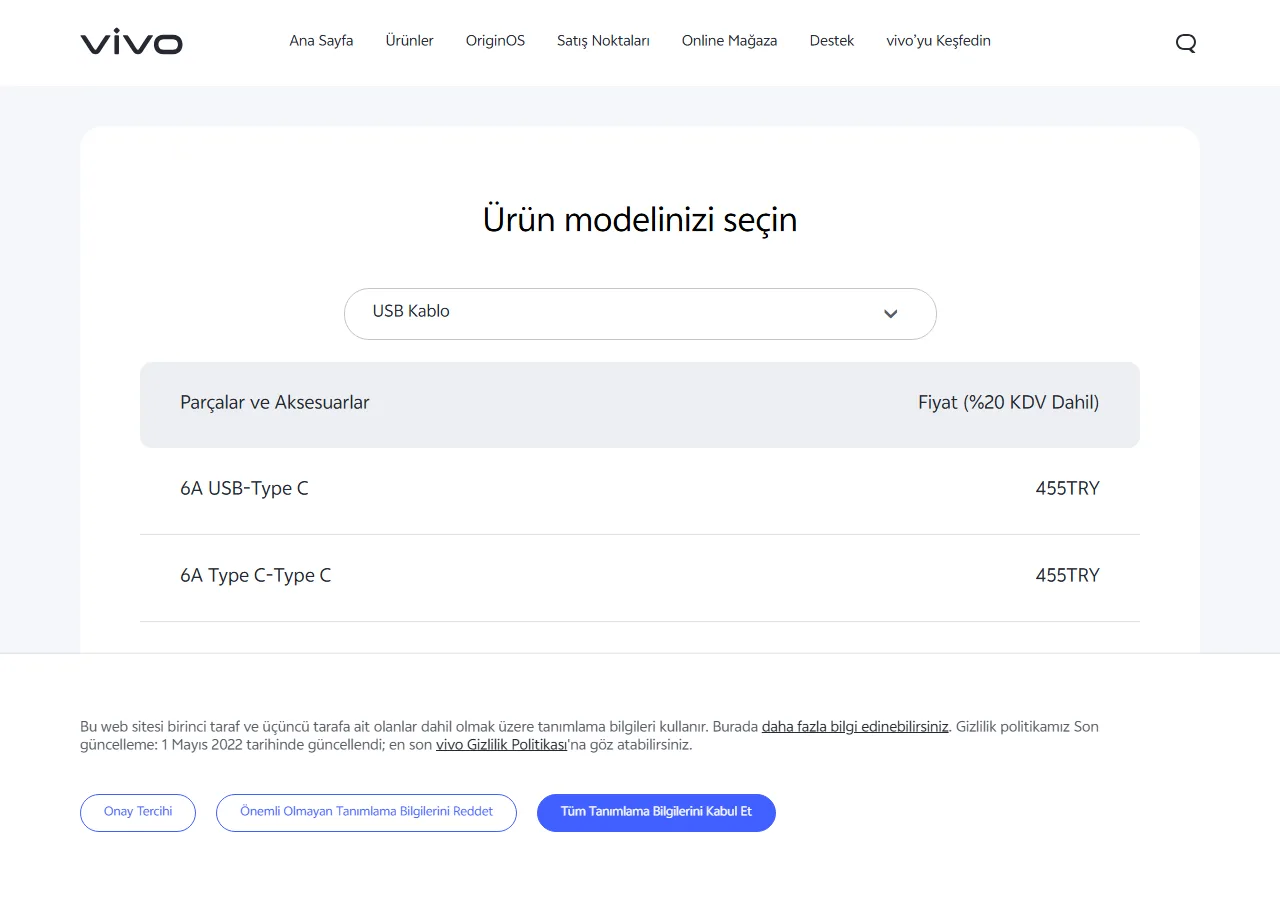Accept all with Tüm Tanımlama Bilgilerini Kabul Et

point(656,812)
